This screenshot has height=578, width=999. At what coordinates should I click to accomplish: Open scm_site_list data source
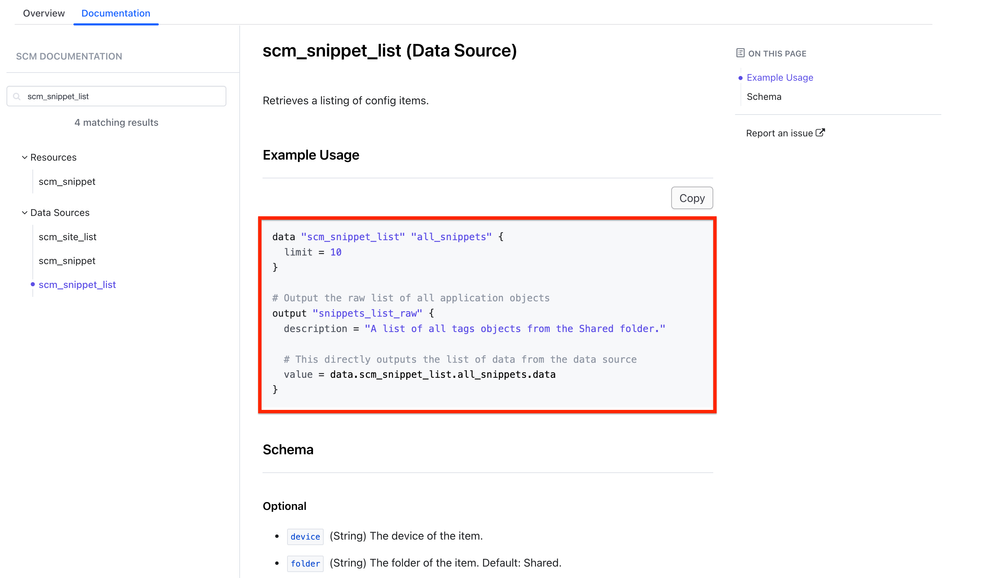[68, 237]
